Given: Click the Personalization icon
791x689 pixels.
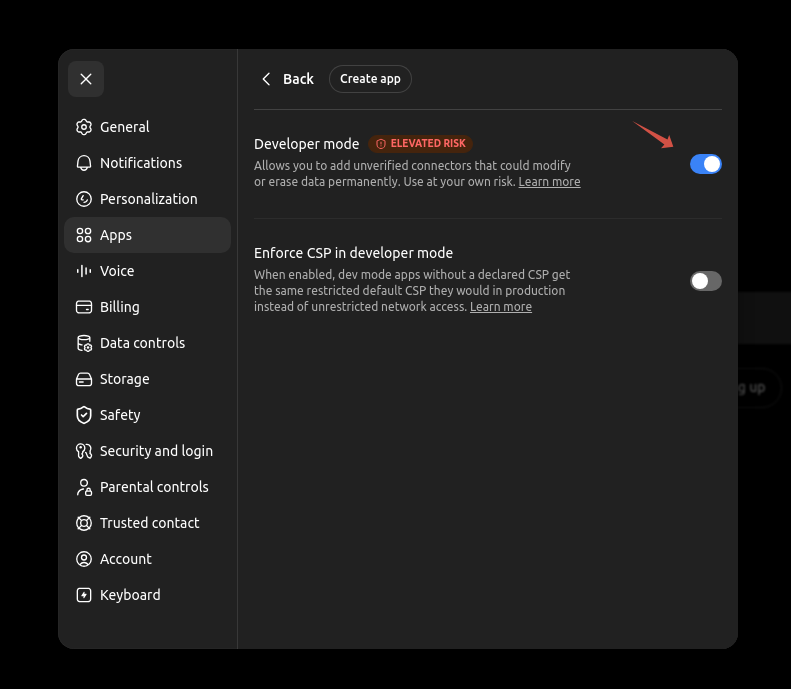Looking at the screenshot, I should click(x=84, y=199).
